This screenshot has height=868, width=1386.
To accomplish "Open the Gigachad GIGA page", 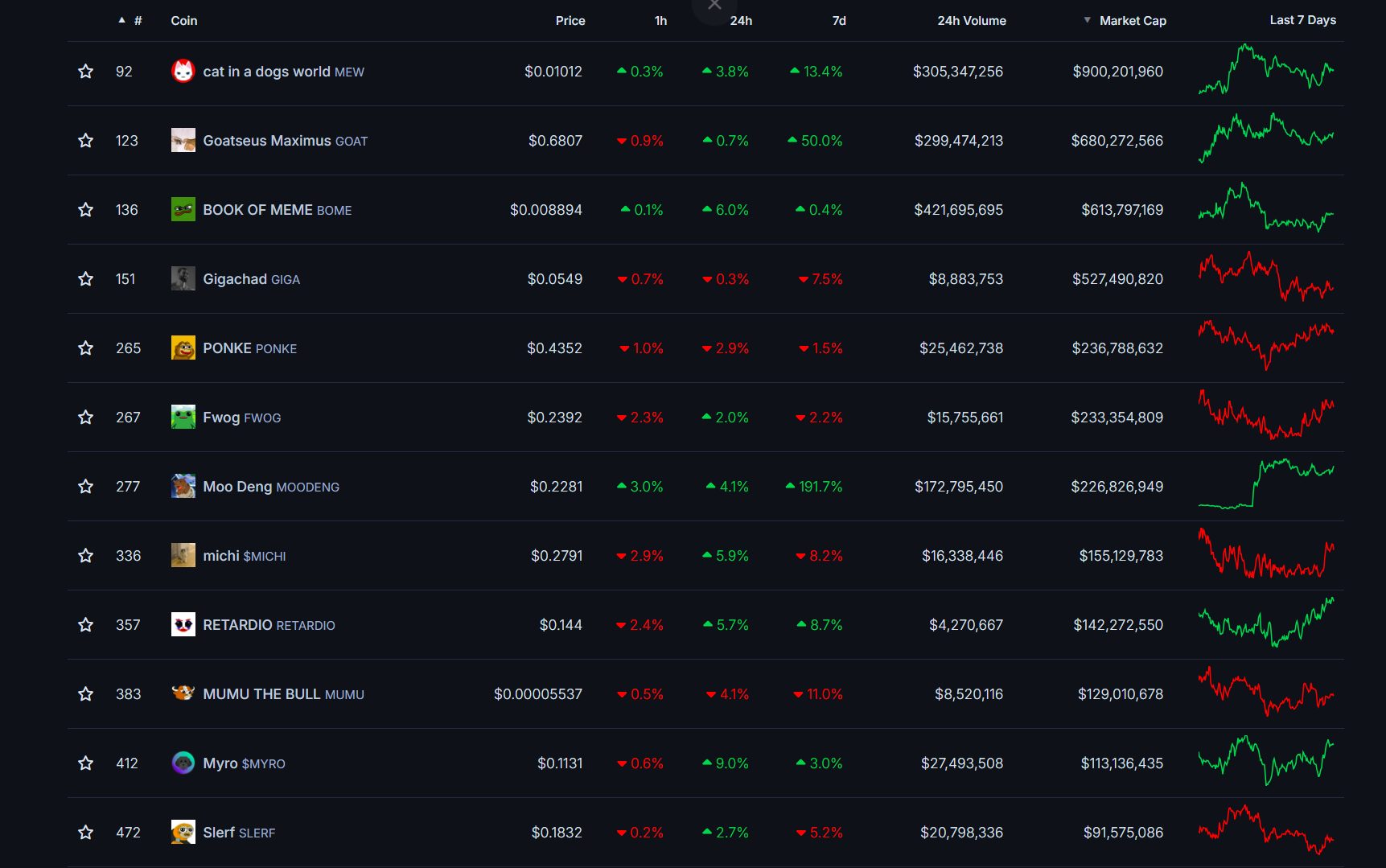I will pyautogui.click(x=251, y=279).
